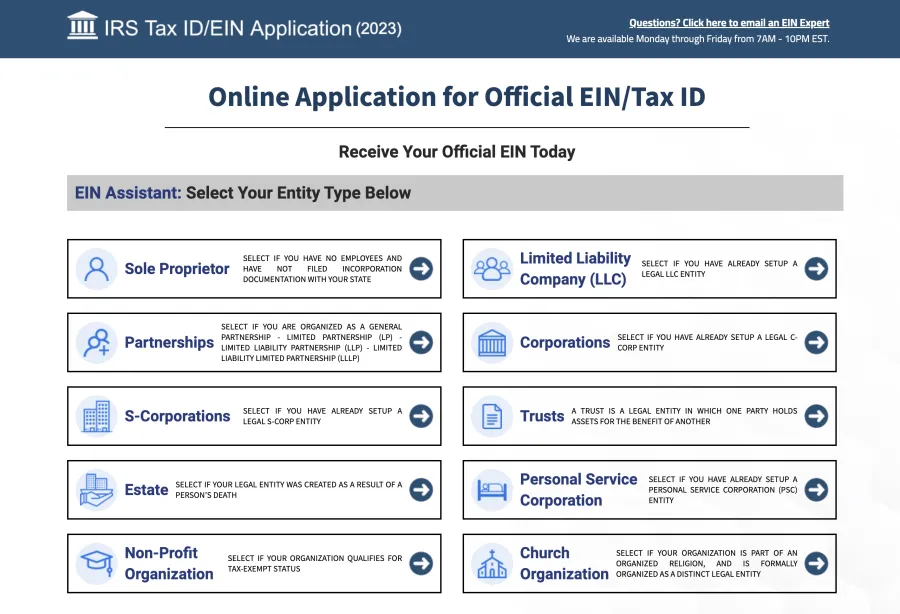Click the arrow for S-Corporations
The image size is (900, 614).
coord(421,416)
